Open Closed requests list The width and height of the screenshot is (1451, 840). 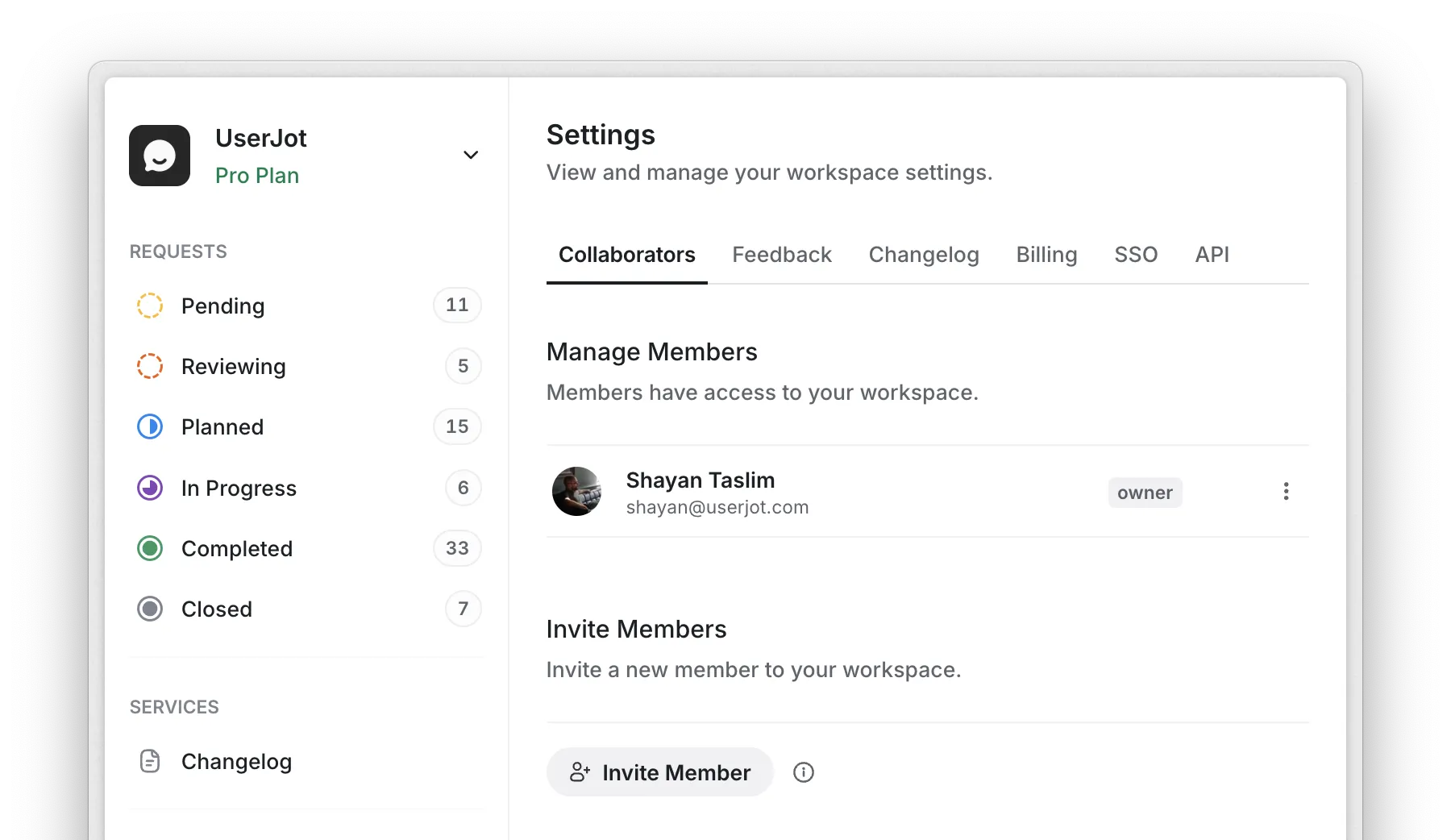(x=306, y=609)
